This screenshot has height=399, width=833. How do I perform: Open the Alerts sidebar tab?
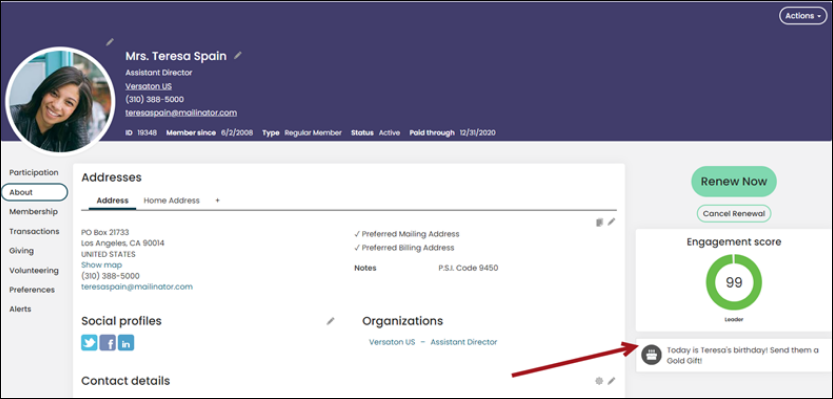point(20,309)
